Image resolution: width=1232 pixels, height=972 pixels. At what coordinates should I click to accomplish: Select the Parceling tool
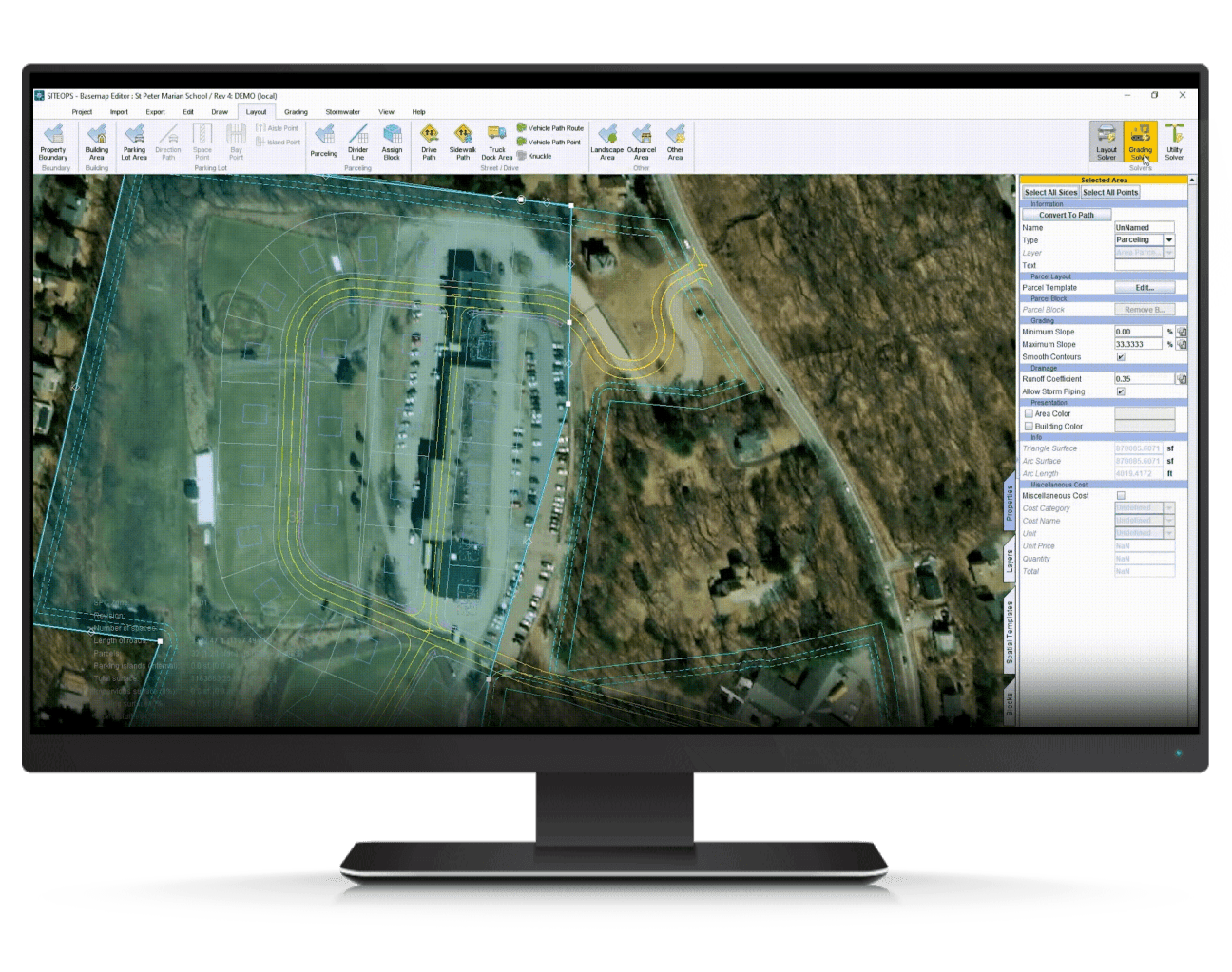pyautogui.click(x=324, y=141)
